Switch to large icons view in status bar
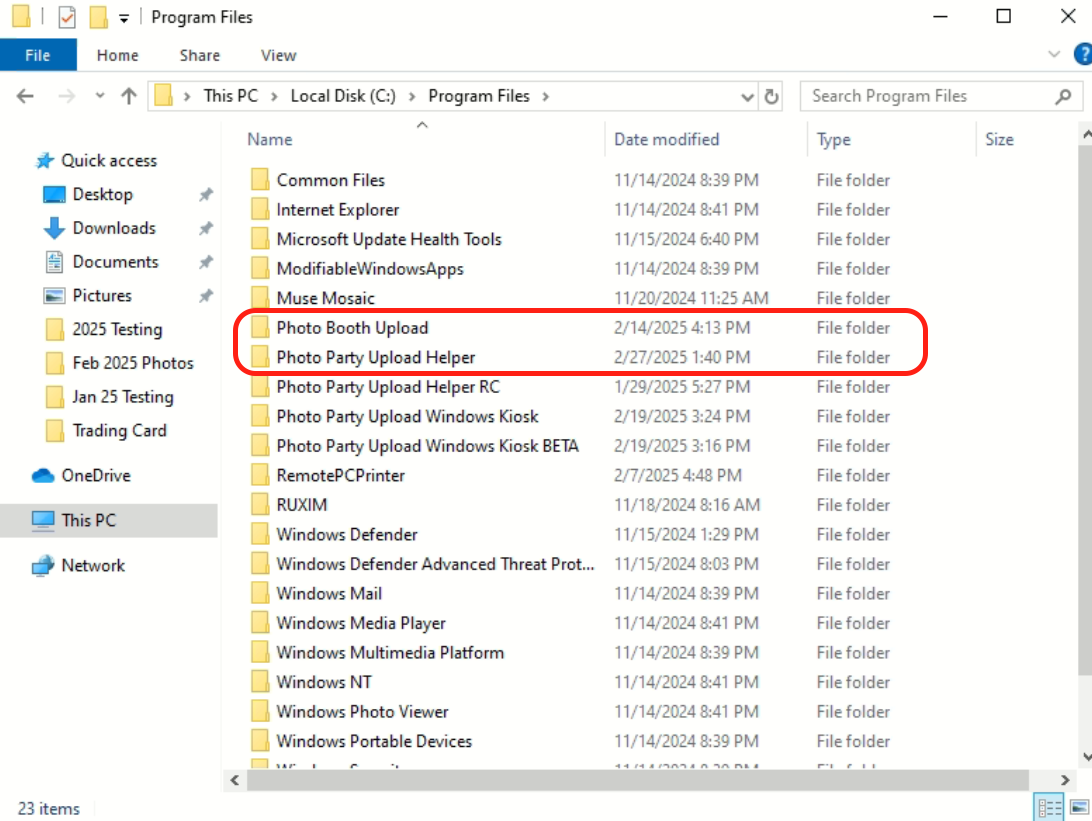1092x821 pixels. click(1079, 808)
